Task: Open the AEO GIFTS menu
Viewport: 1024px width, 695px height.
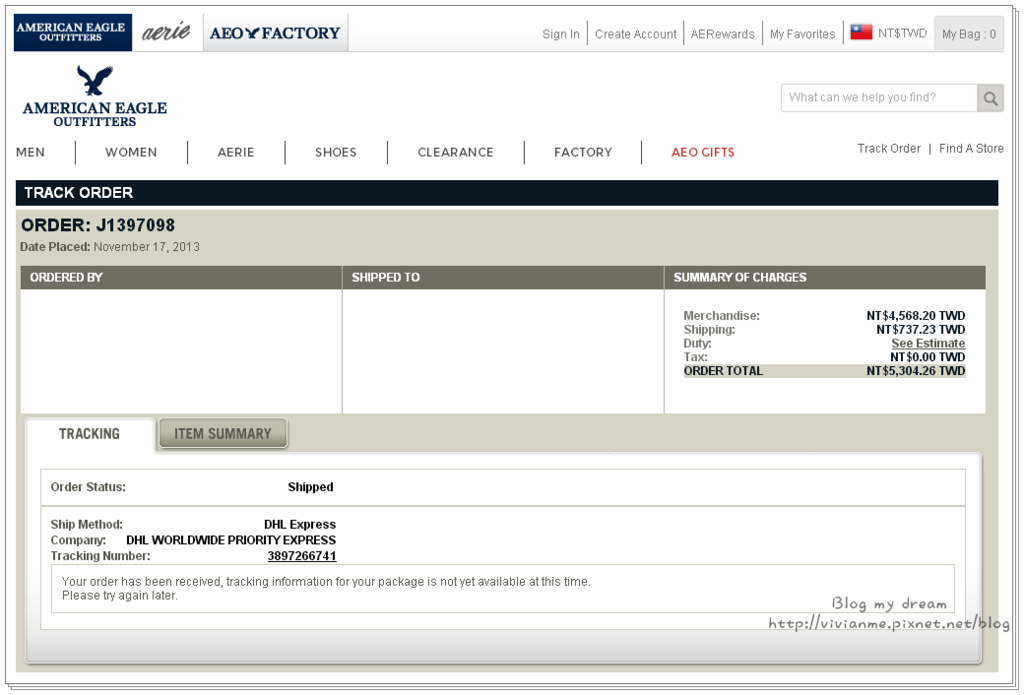Action: tap(703, 152)
